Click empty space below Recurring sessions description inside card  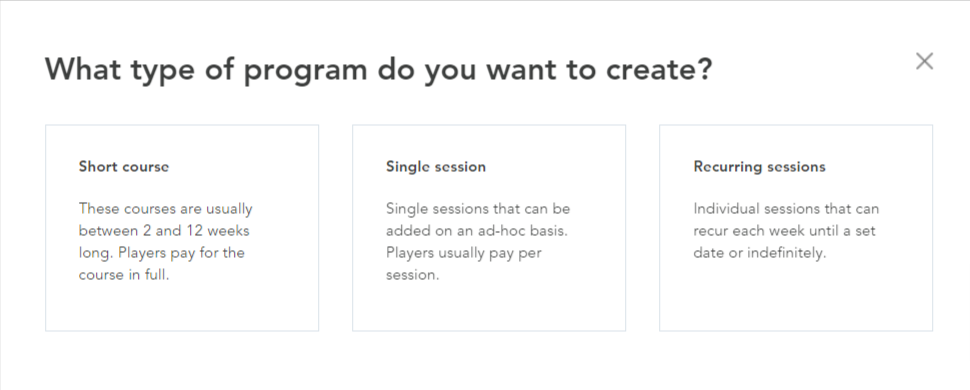pos(796,297)
